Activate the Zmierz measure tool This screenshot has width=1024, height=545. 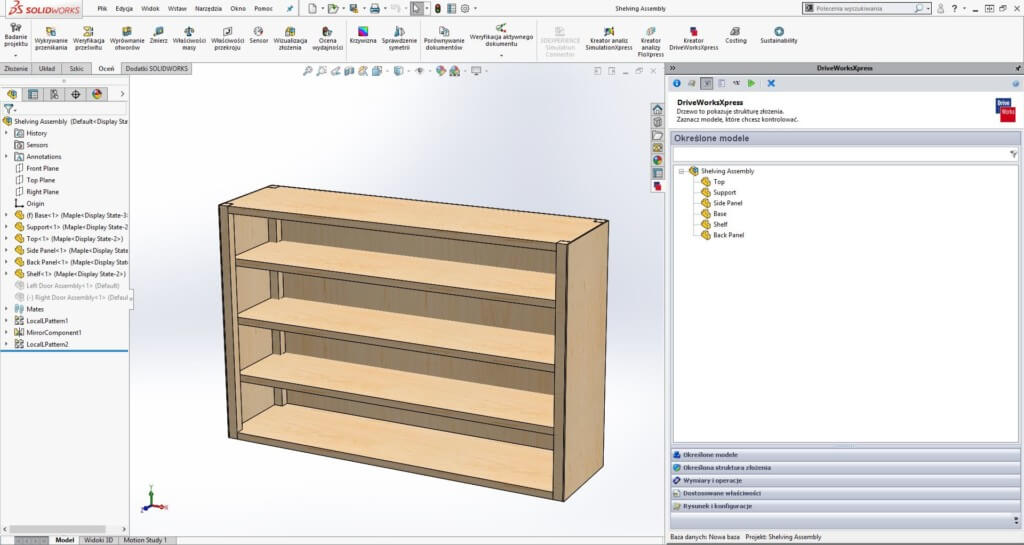pyautogui.click(x=158, y=36)
